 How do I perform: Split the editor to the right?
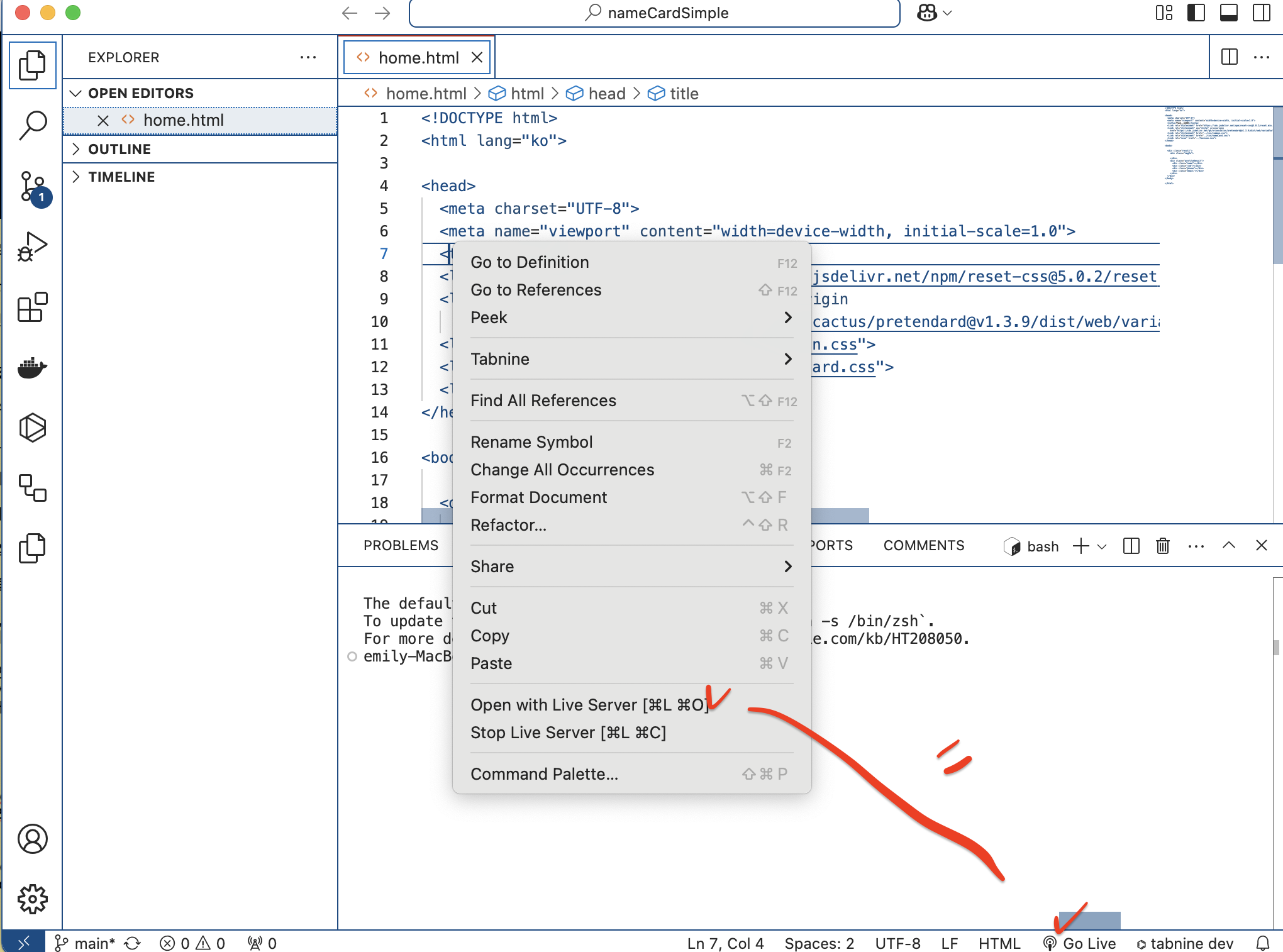(1229, 57)
